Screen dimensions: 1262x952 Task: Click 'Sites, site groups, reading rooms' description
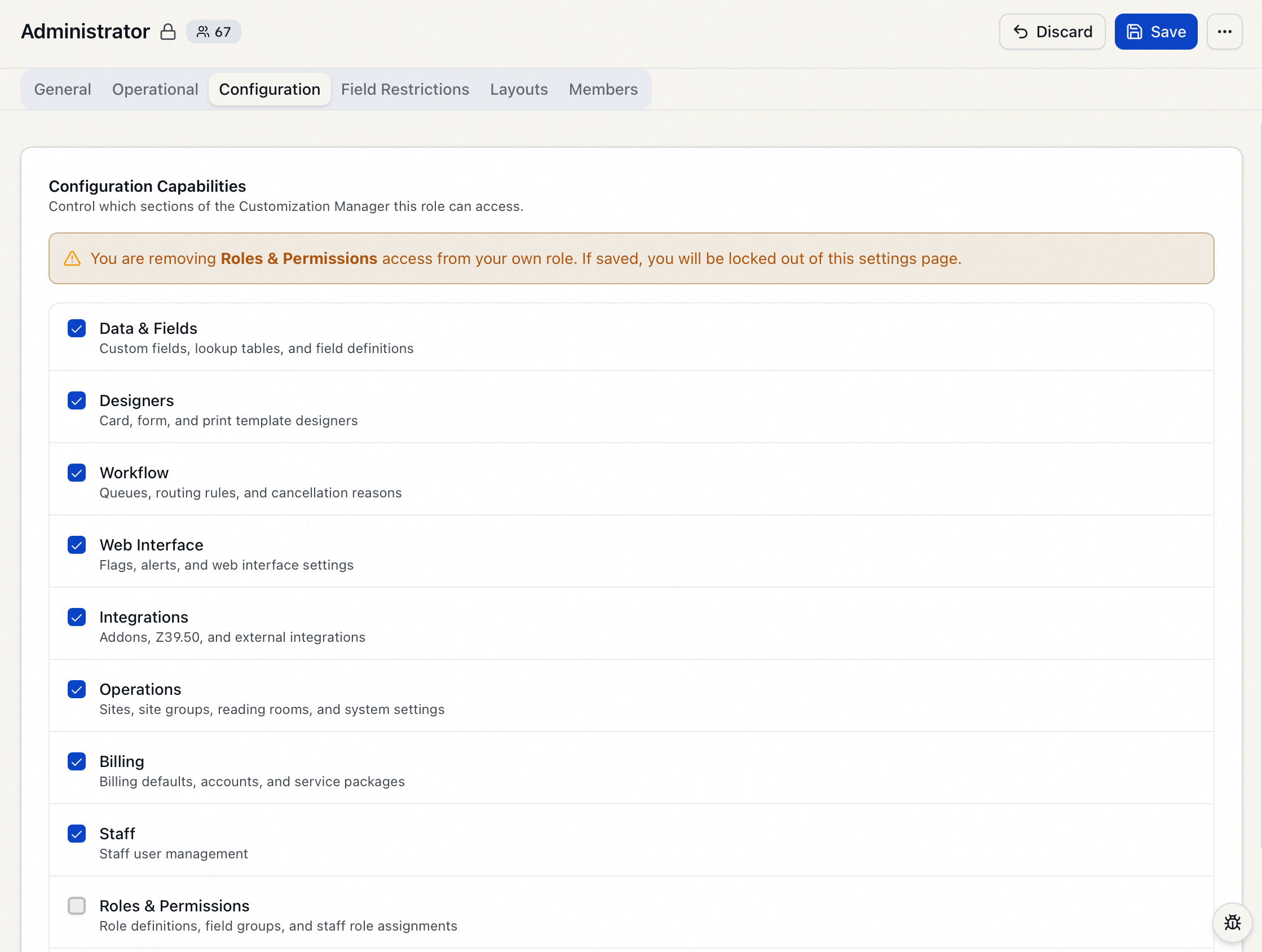pos(272,709)
